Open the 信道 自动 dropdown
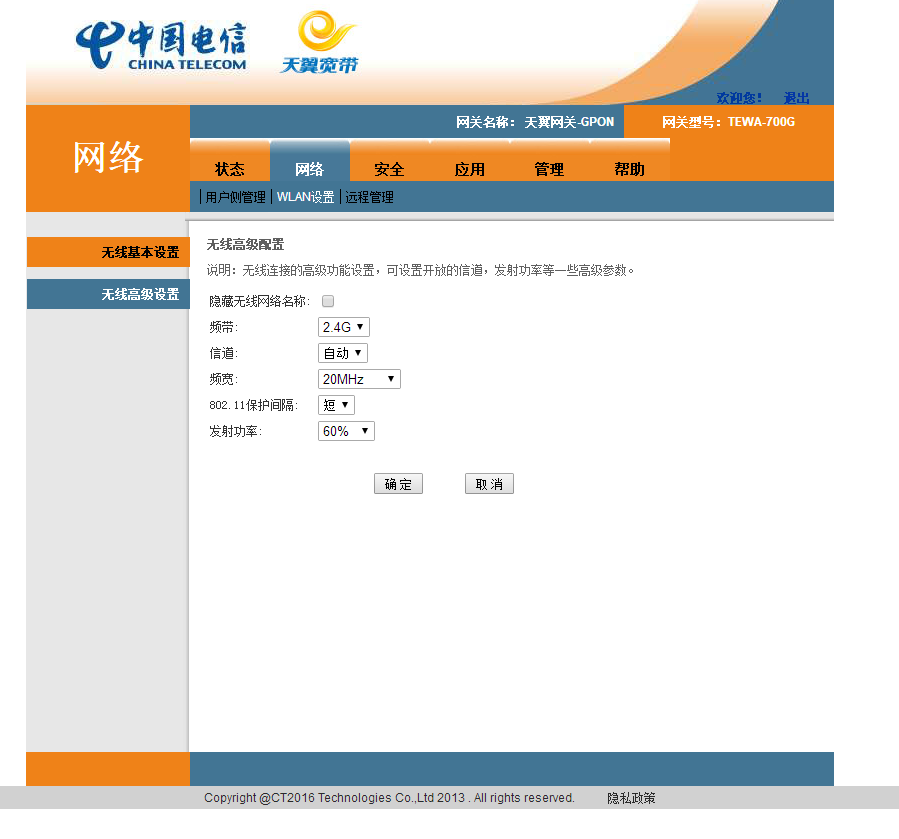Image resolution: width=899 pixels, height=839 pixels. coord(342,353)
